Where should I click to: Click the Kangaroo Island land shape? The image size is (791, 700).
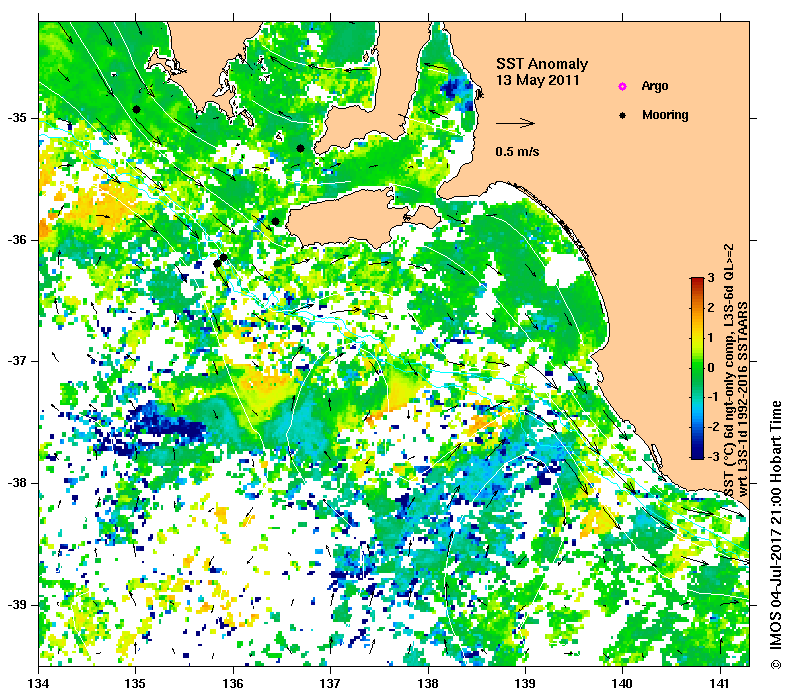[363, 220]
